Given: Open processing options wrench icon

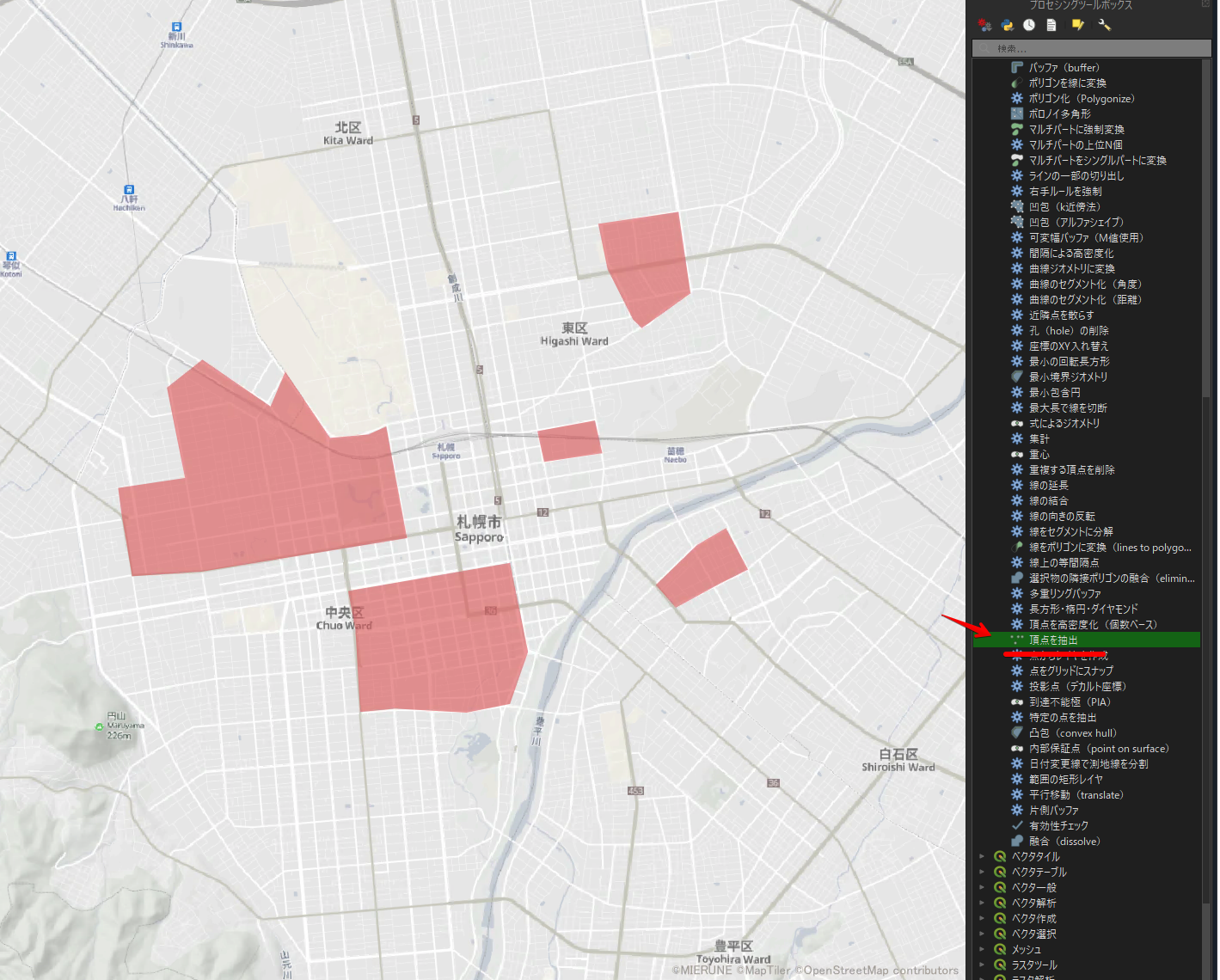Looking at the screenshot, I should point(1105,25).
